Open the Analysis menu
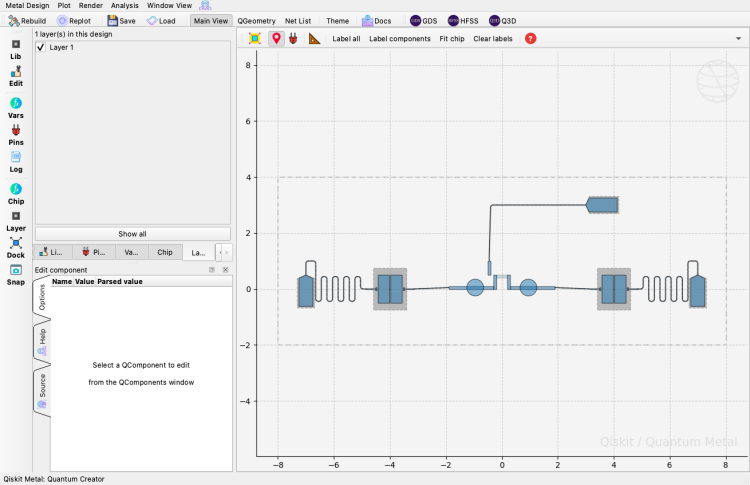 point(125,5)
